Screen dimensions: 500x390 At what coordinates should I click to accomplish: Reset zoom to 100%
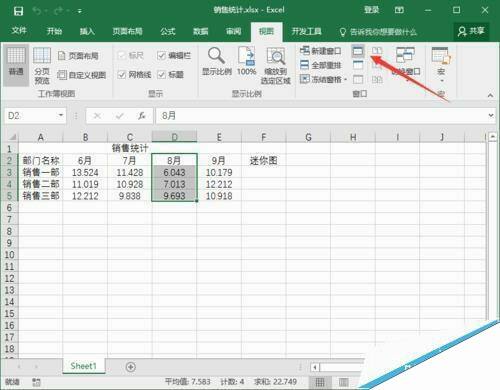pos(246,61)
